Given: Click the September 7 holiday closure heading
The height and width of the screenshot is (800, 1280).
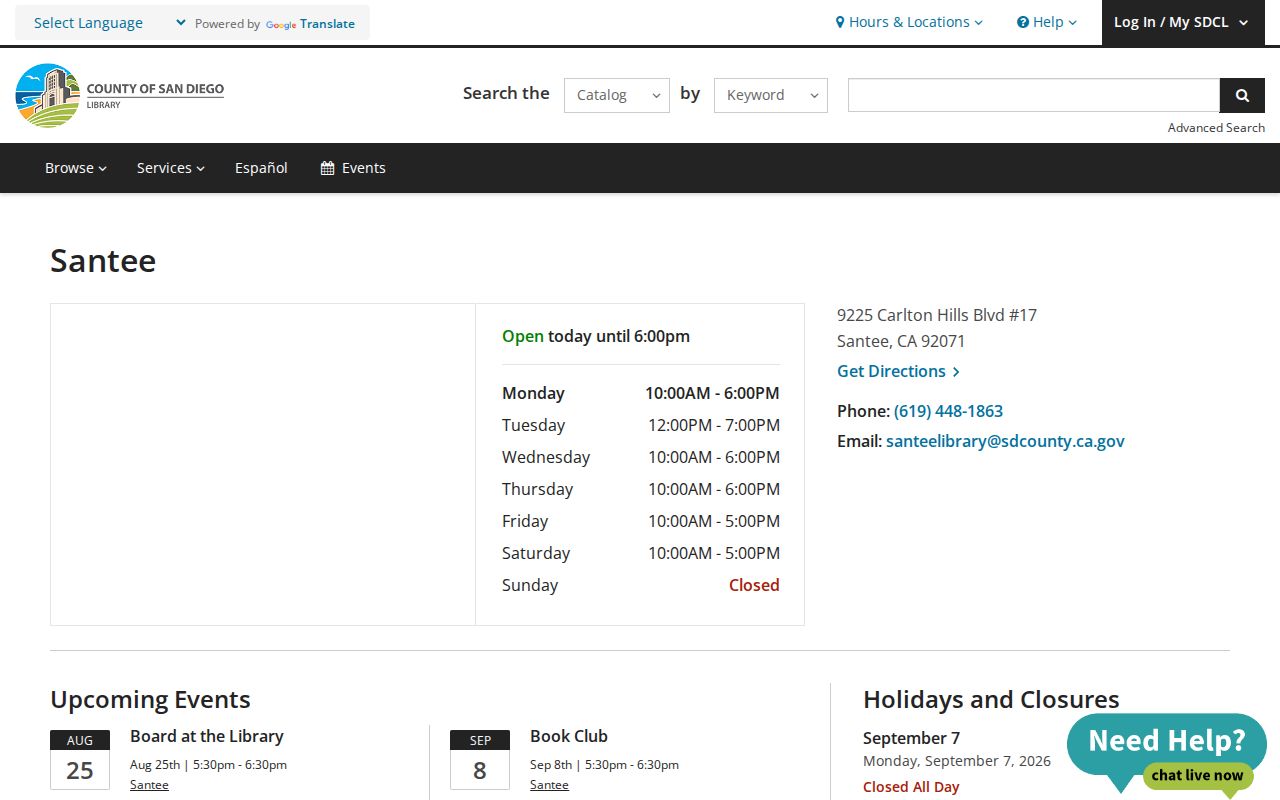Looking at the screenshot, I should [x=911, y=738].
